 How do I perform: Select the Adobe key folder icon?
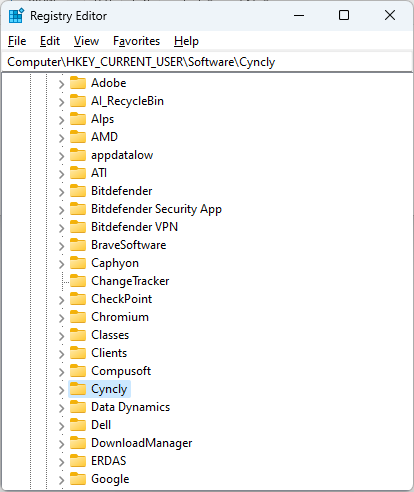pos(78,83)
